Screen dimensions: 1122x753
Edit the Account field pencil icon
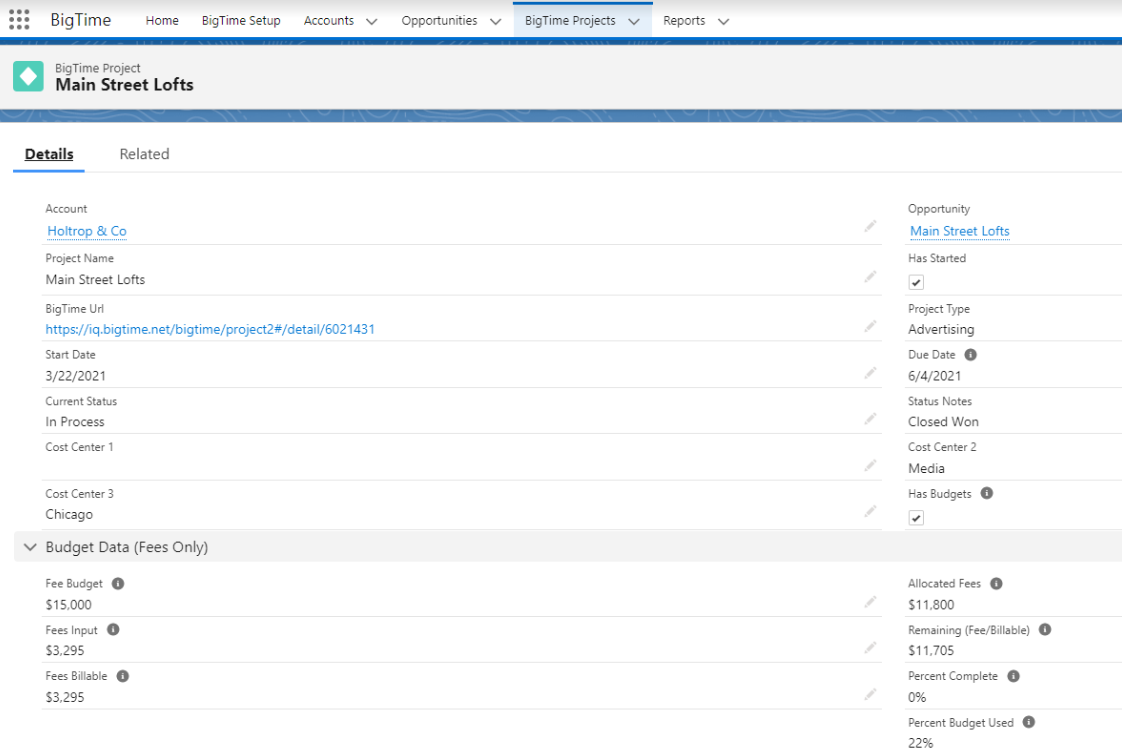[870, 226]
